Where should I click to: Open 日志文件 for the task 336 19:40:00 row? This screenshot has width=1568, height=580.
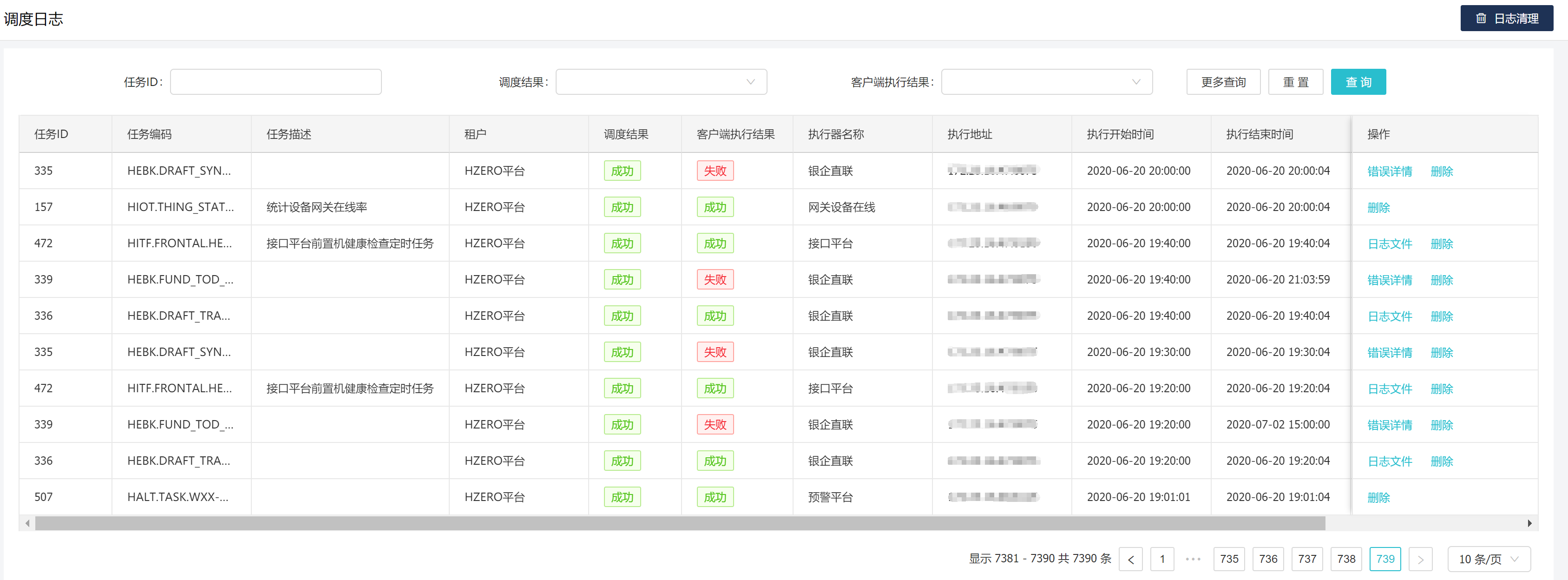pos(1389,316)
